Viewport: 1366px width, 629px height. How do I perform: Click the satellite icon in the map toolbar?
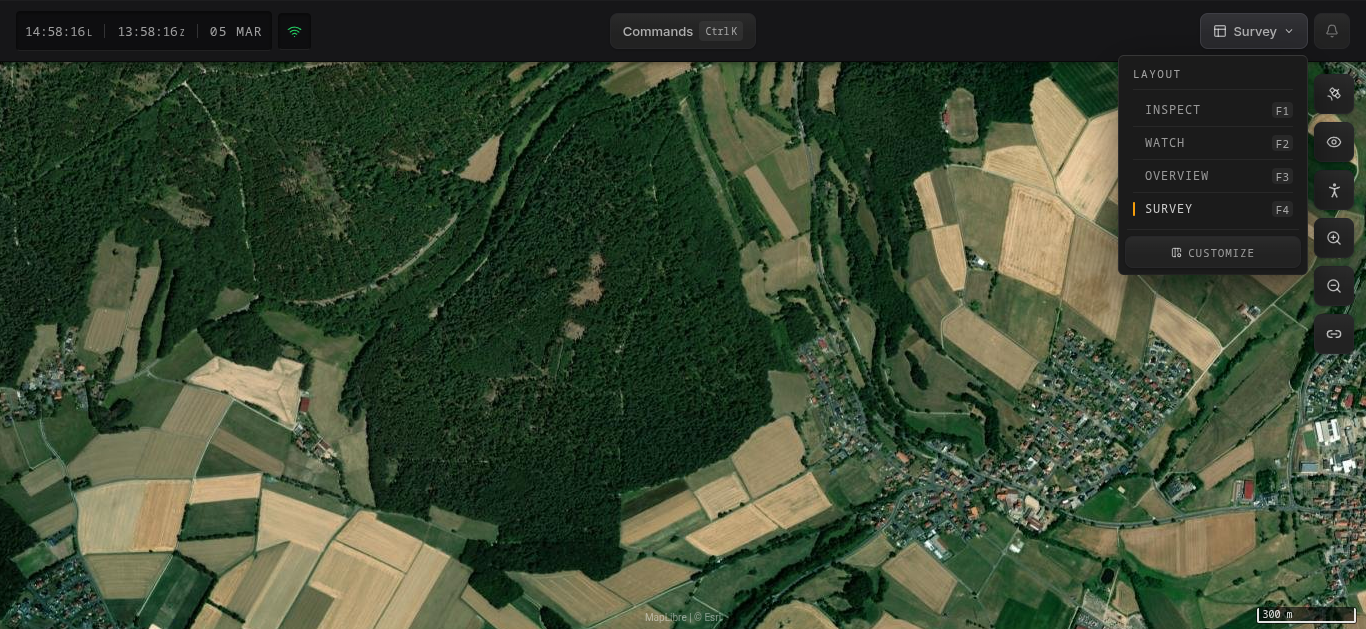tap(1333, 94)
